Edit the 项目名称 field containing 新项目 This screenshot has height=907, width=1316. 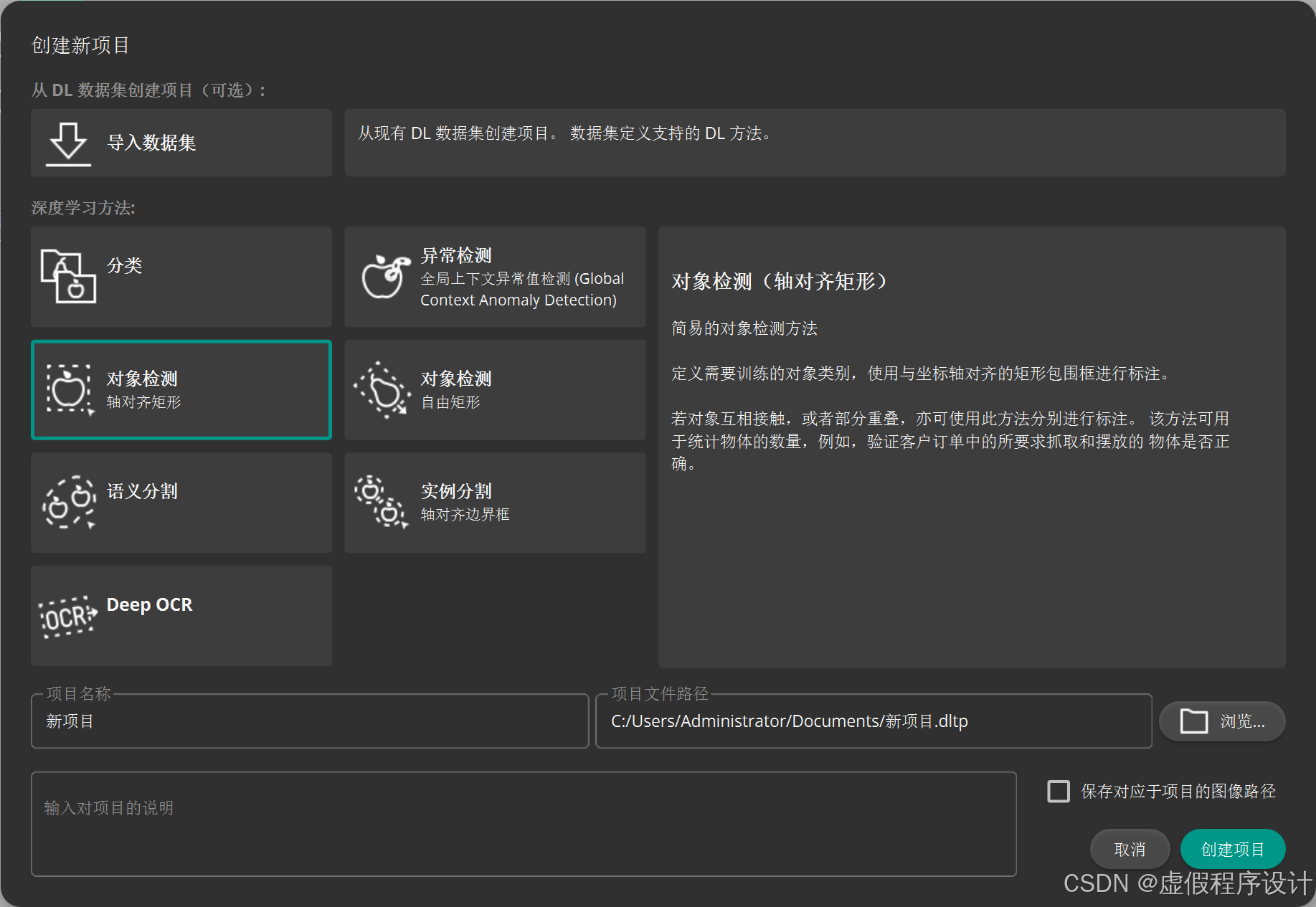(310, 721)
